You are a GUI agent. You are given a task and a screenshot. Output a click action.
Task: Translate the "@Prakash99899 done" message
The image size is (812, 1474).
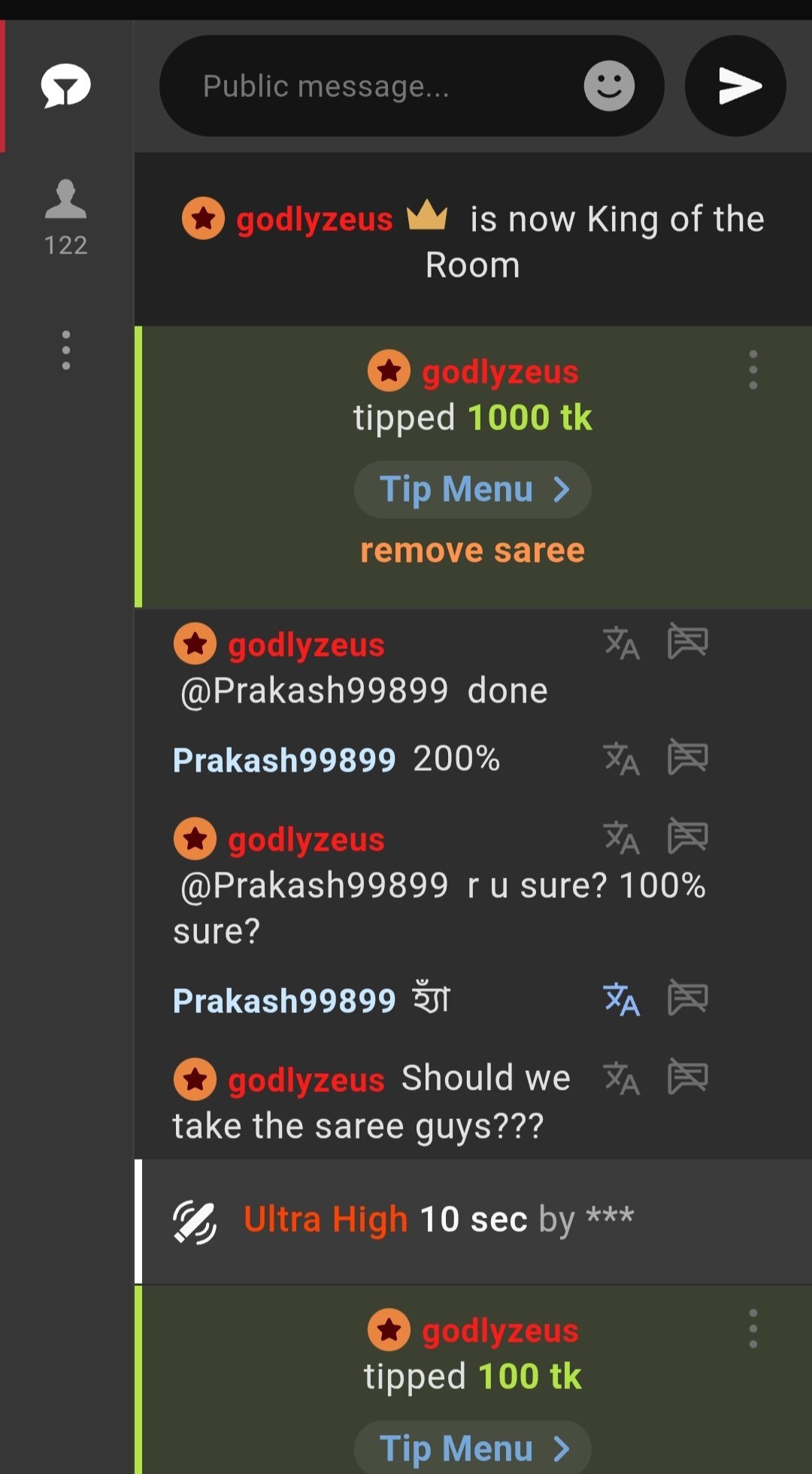621,644
